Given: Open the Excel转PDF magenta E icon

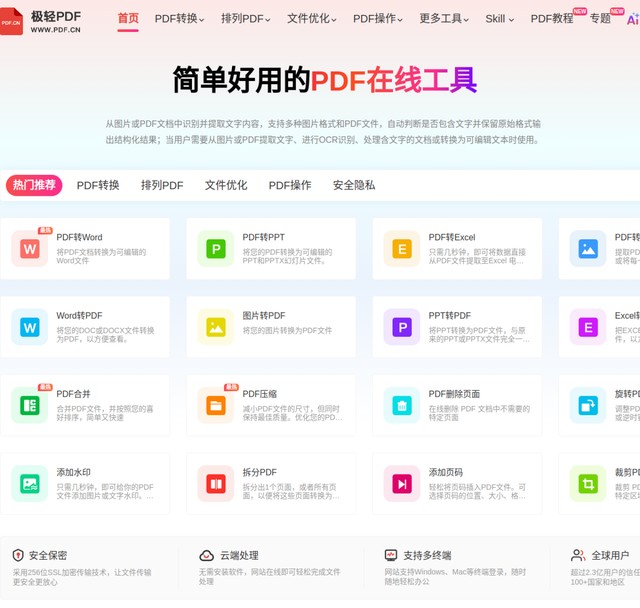Looking at the screenshot, I should (x=588, y=327).
